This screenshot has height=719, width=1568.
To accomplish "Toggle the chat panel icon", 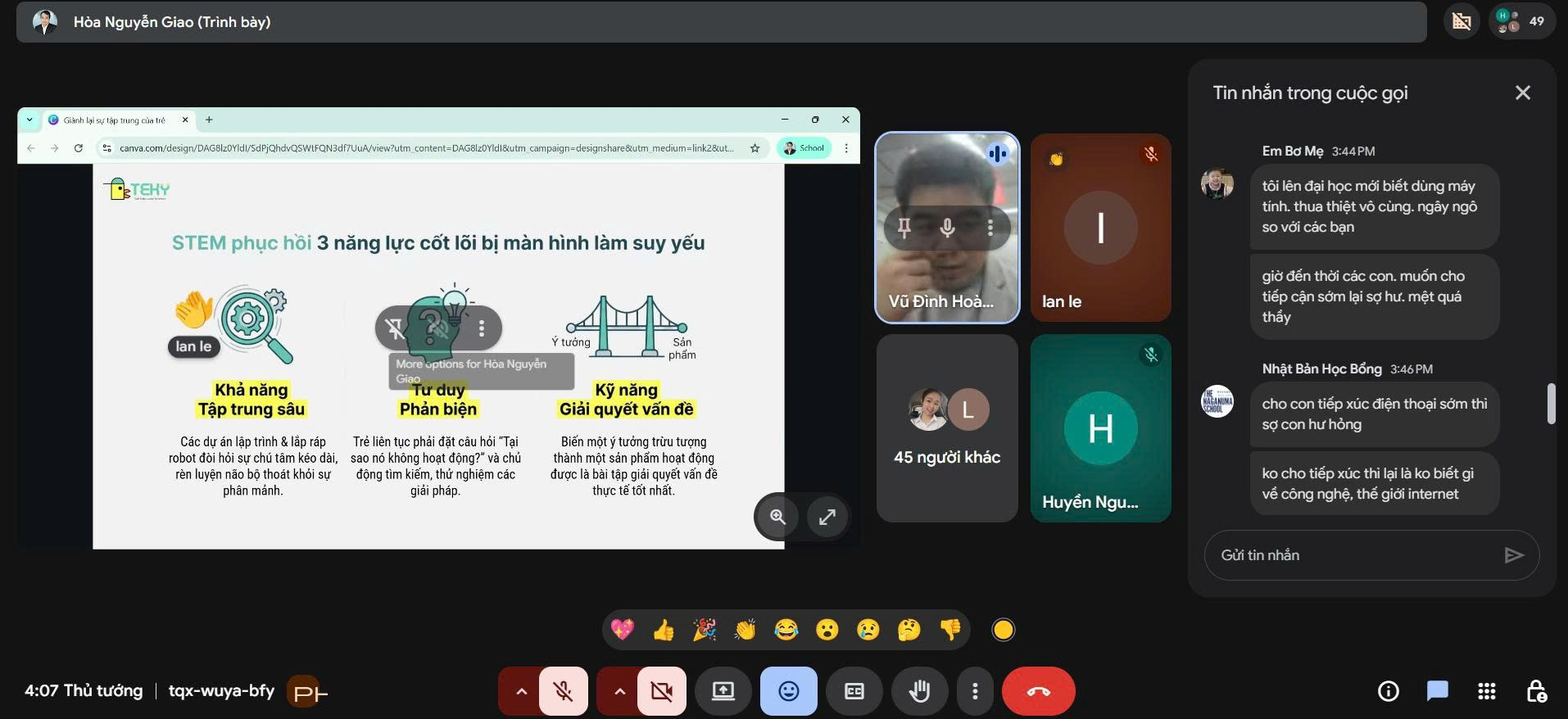I will (x=1437, y=691).
